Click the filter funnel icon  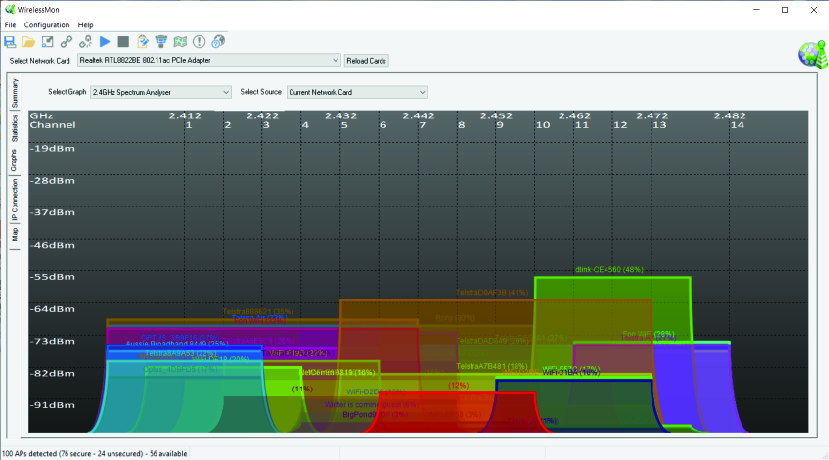pyautogui.click(x=161, y=42)
